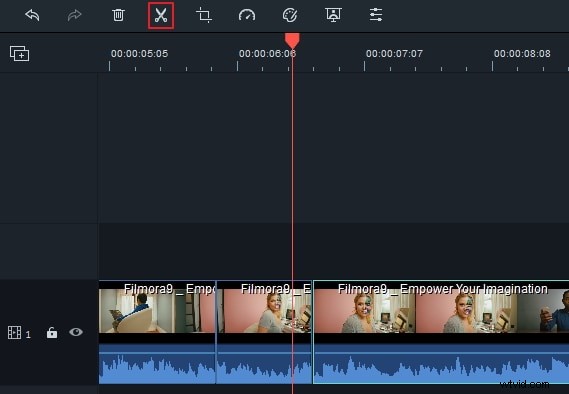Click the Undo arrow icon
Viewport: 569px width, 394px height.
(32, 15)
